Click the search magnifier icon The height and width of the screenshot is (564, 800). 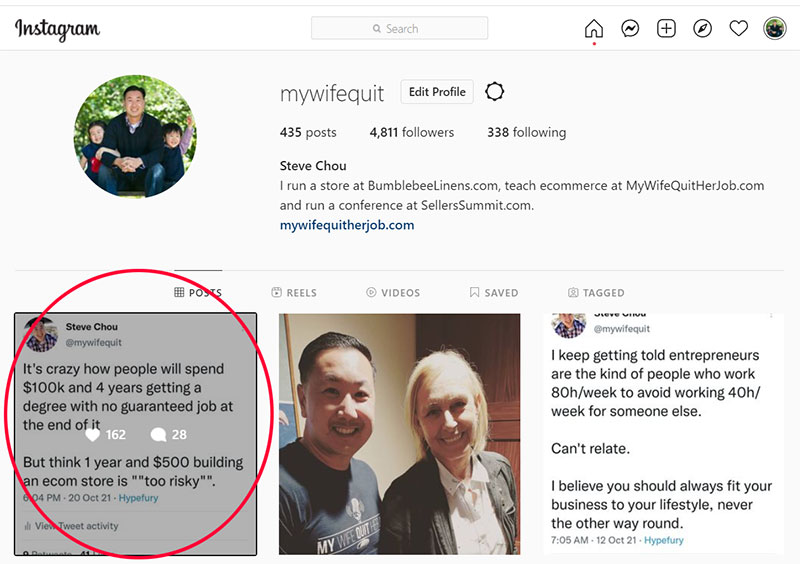(x=377, y=29)
